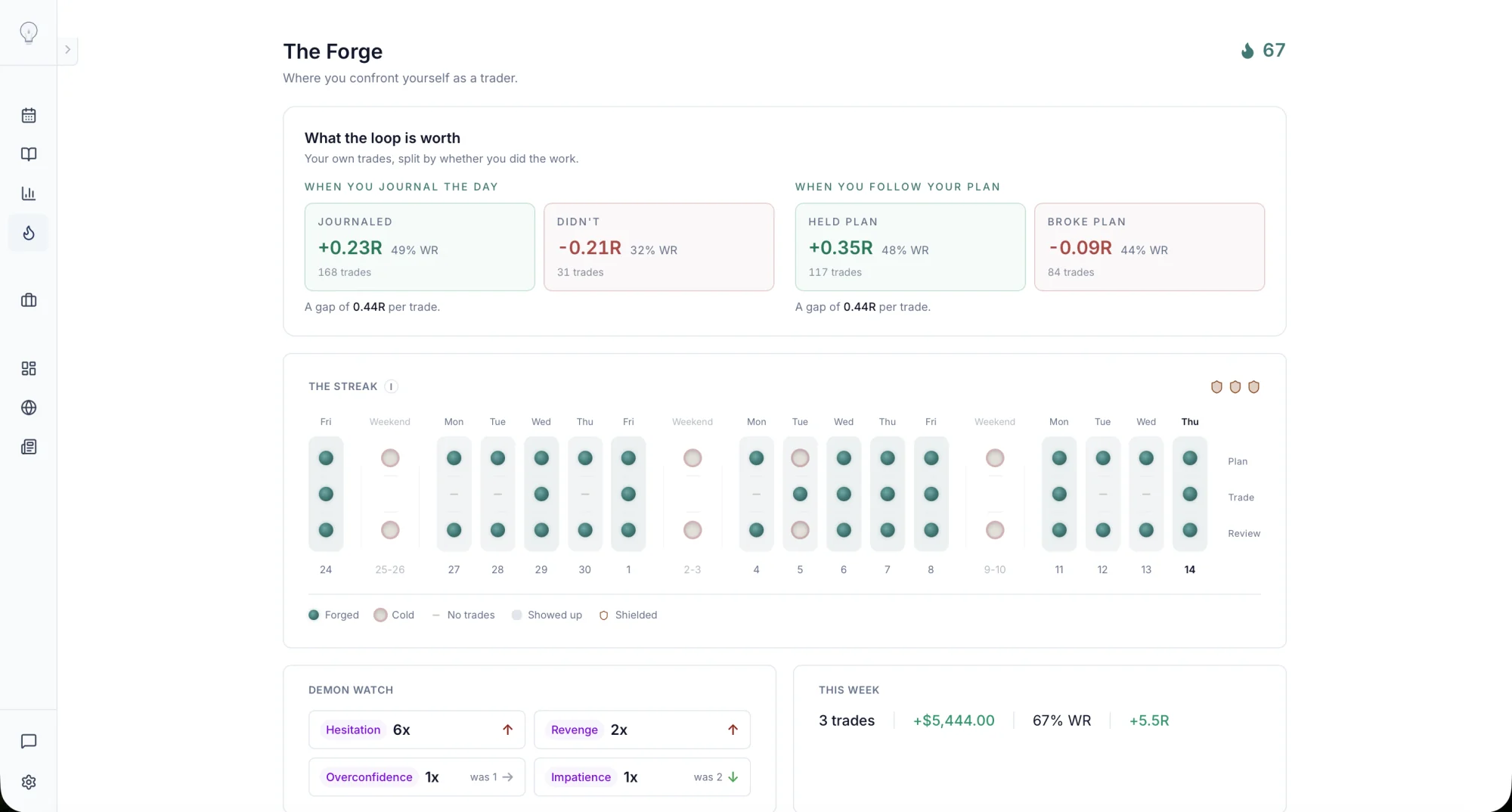
Task: Expand the sidebar with the chevron arrow
Action: coord(67,50)
